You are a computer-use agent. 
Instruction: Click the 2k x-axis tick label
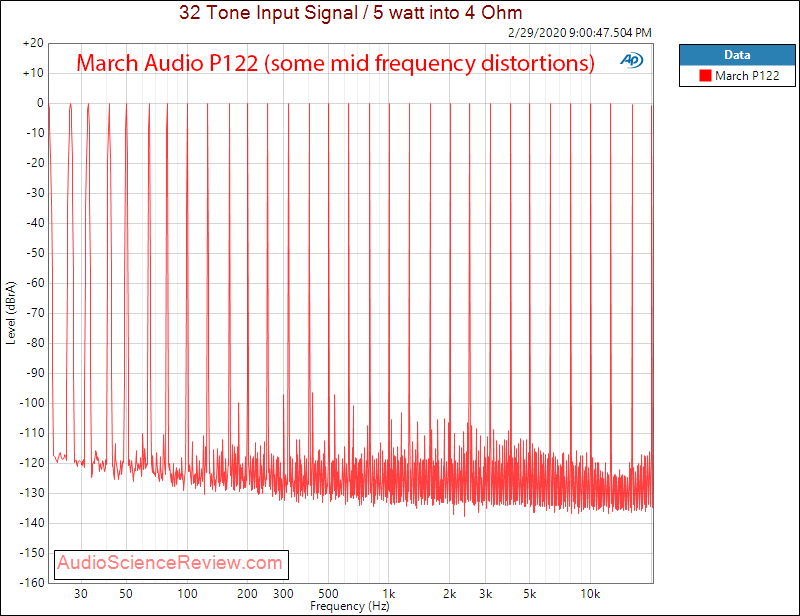[449, 594]
